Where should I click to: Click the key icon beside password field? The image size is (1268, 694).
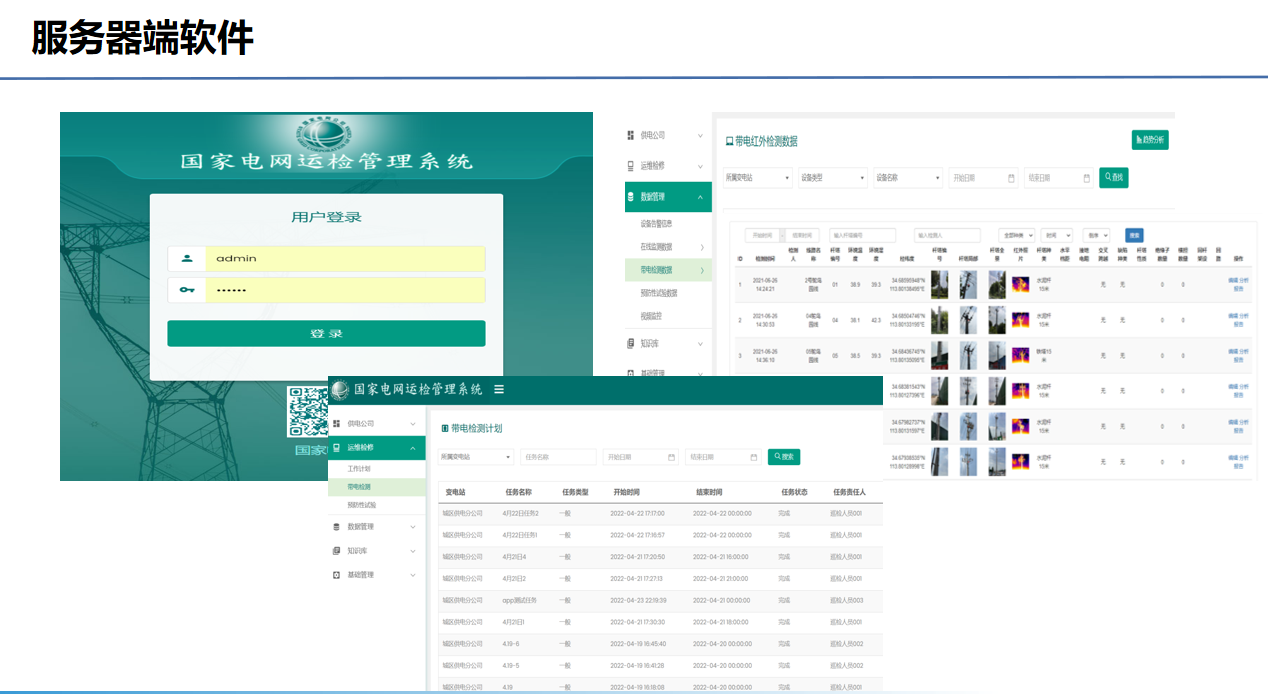pos(188,289)
